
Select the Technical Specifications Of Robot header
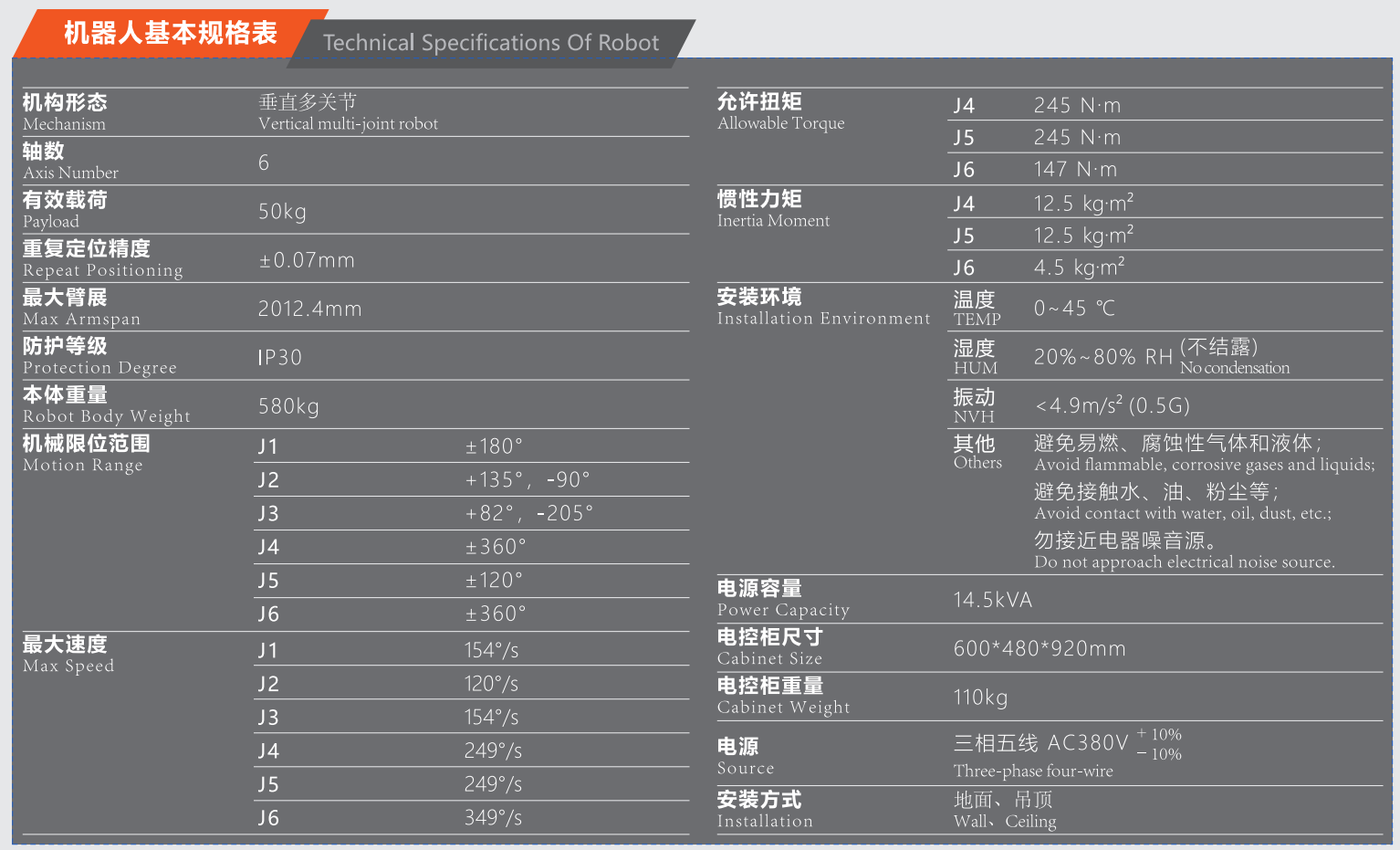pos(491,43)
